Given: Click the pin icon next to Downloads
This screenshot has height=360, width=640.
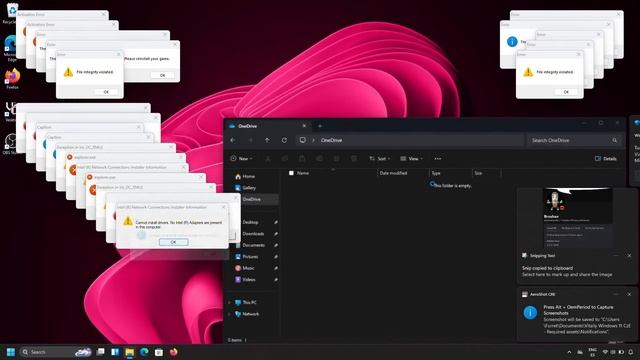Looking at the screenshot, I should (276, 233).
